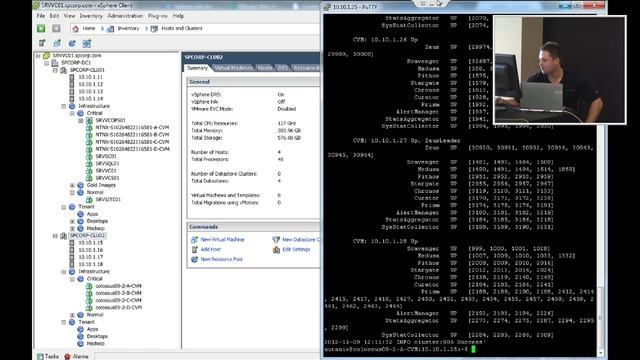Click the New Resource Pool icon
The image size is (640, 360).
[194, 259]
